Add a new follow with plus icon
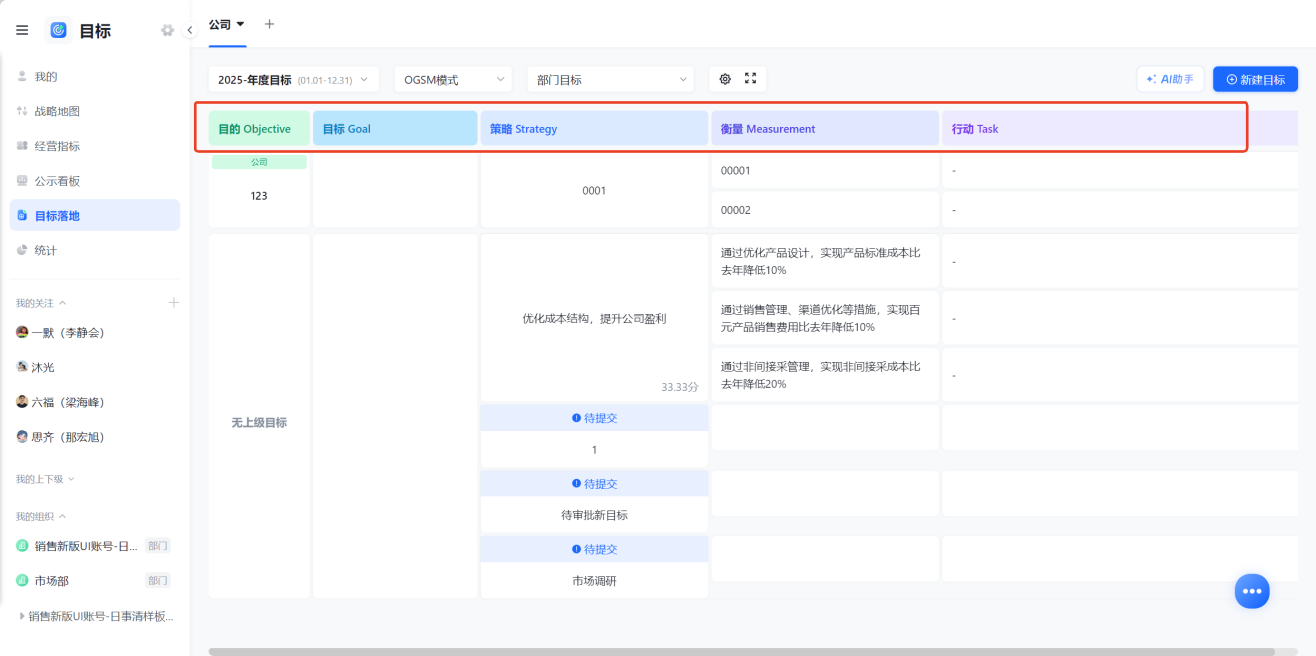This screenshot has height=656, width=1316. tap(173, 302)
